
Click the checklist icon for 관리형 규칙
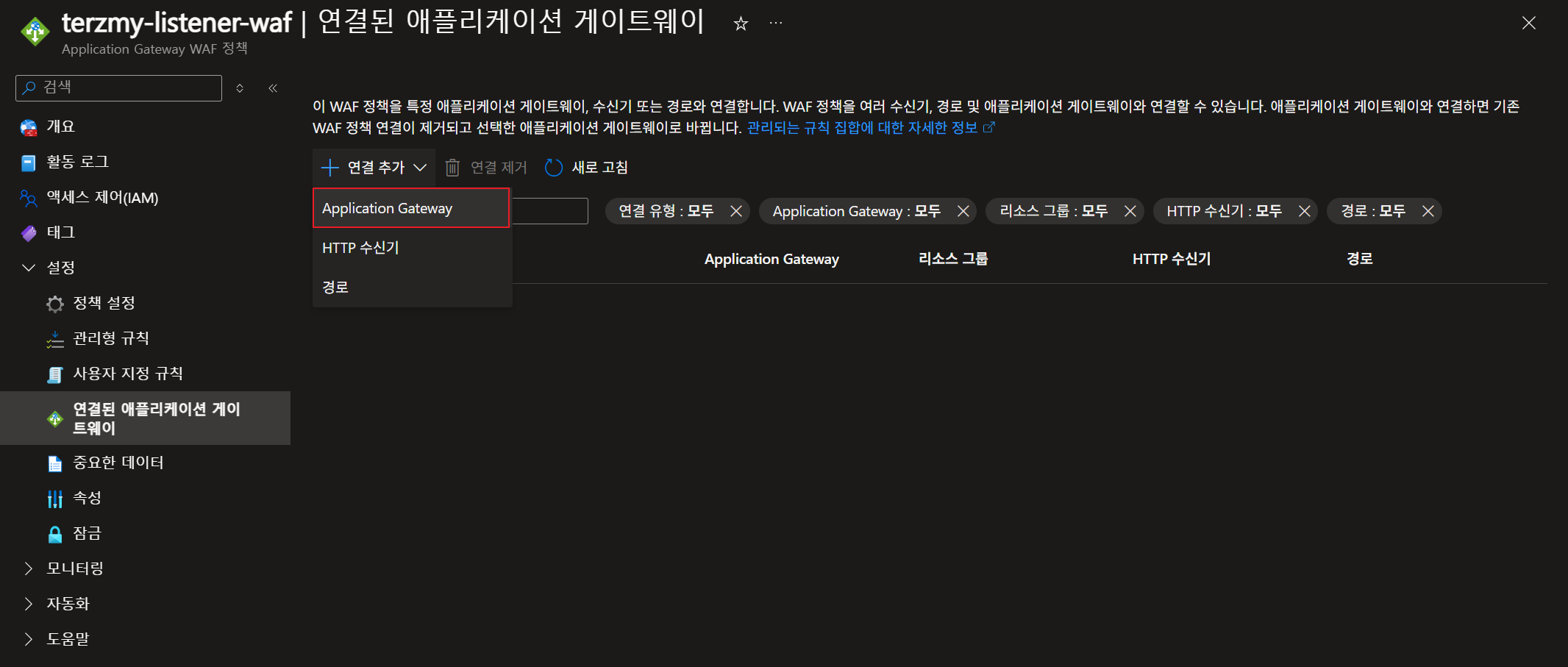click(x=55, y=339)
